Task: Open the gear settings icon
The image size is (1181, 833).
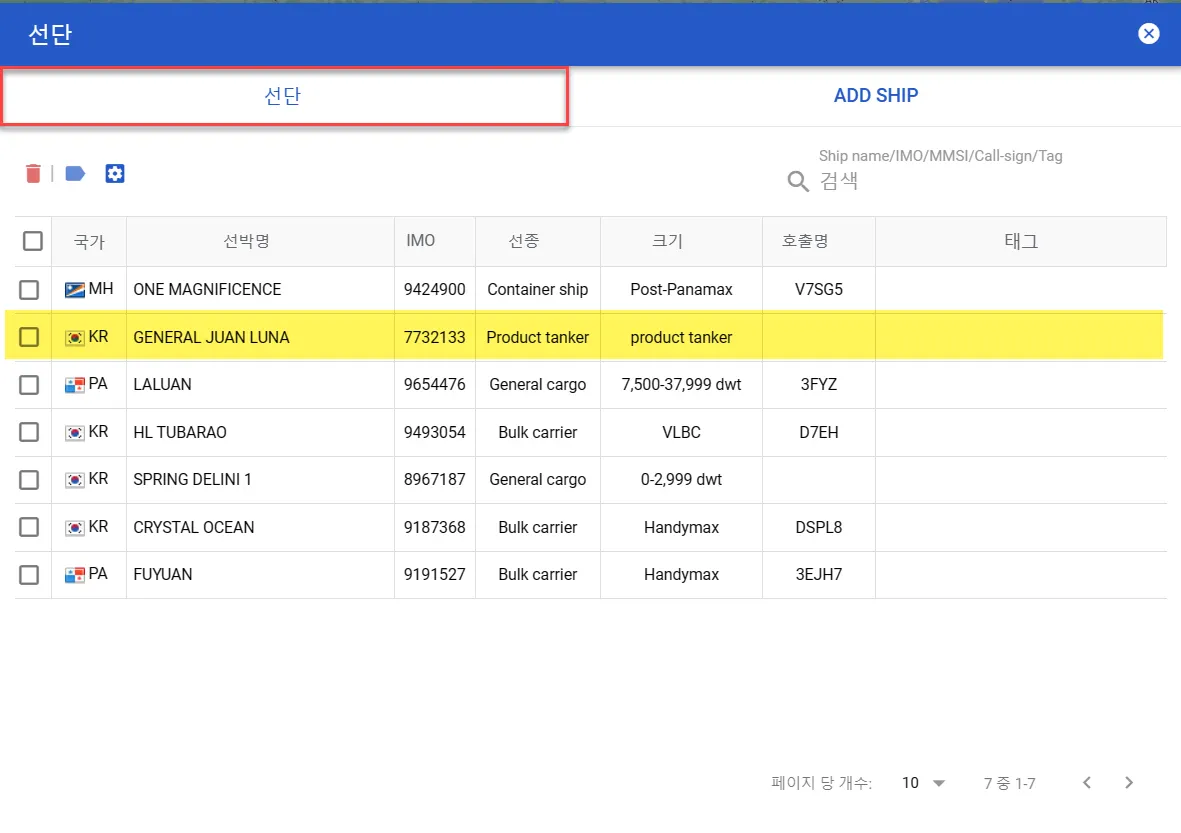Action: [115, 174]
